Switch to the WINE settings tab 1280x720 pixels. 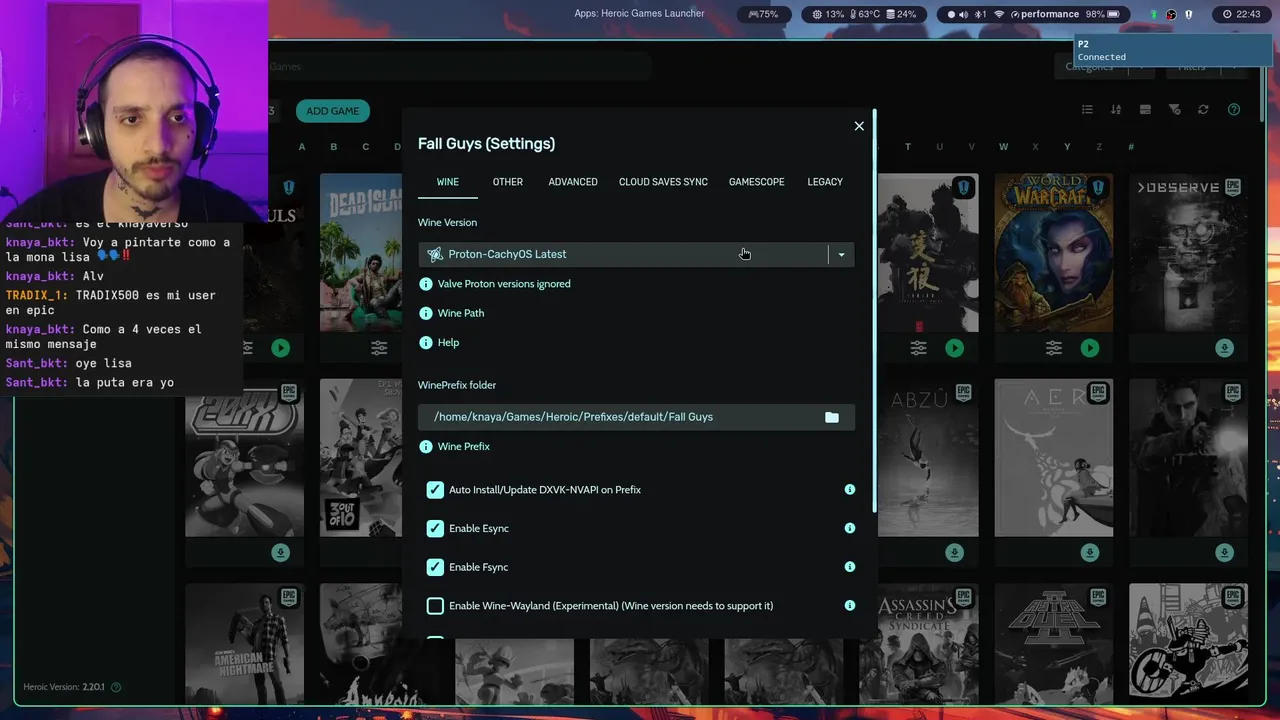pos(447,182)
